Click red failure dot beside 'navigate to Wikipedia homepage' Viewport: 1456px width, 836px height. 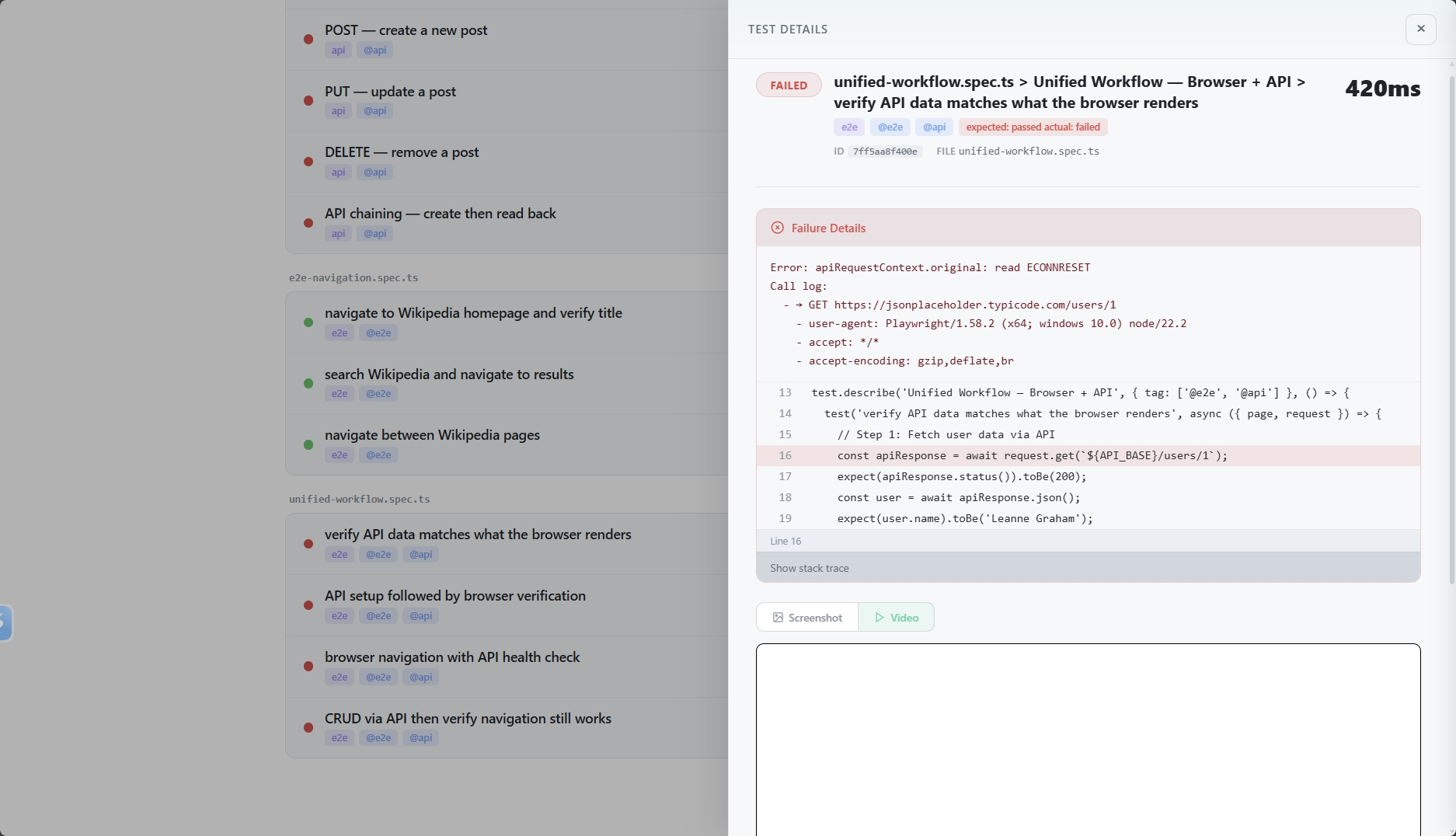(308, 322)
